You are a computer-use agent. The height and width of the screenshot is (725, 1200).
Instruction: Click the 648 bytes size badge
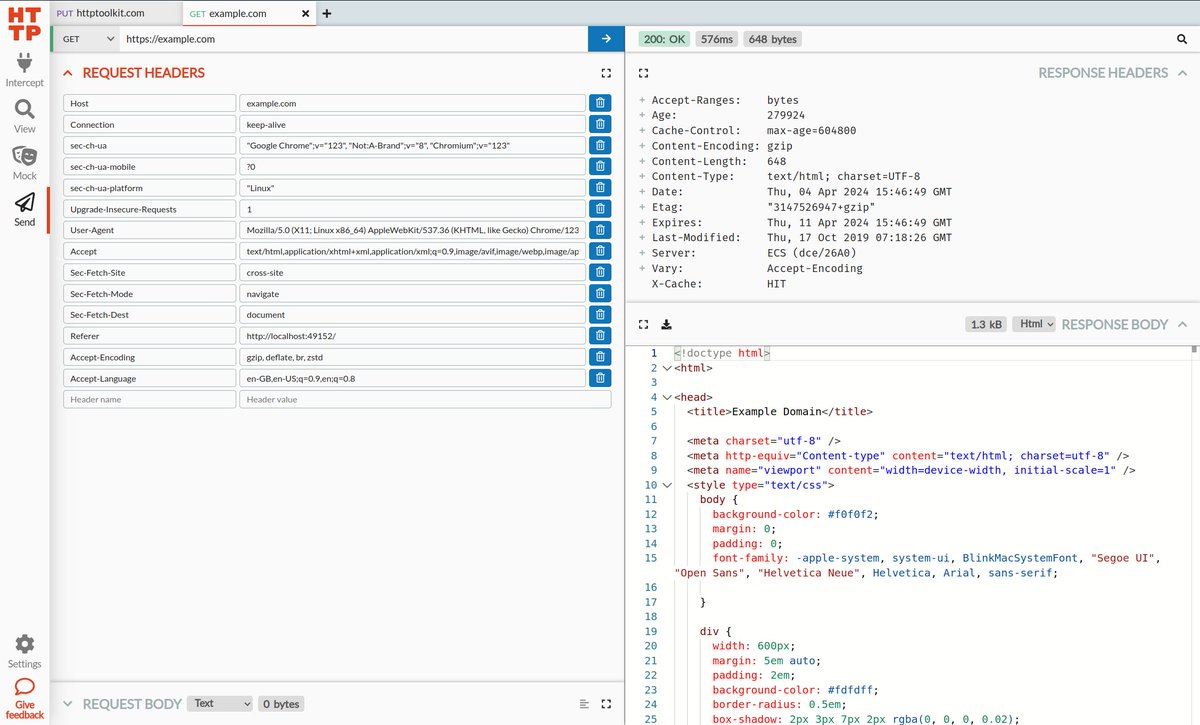point(772,39)
